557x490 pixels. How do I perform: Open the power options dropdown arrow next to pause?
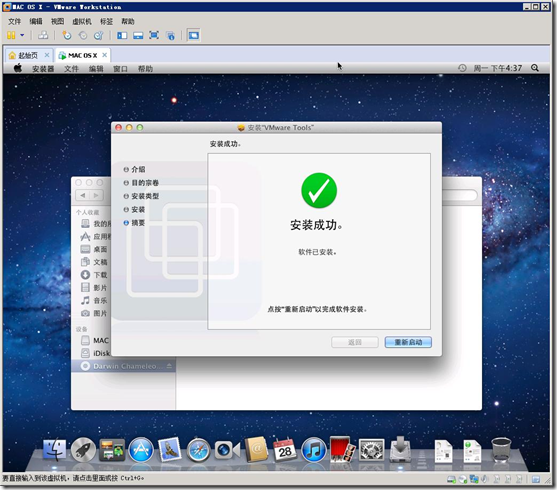(x=22, y=35)
